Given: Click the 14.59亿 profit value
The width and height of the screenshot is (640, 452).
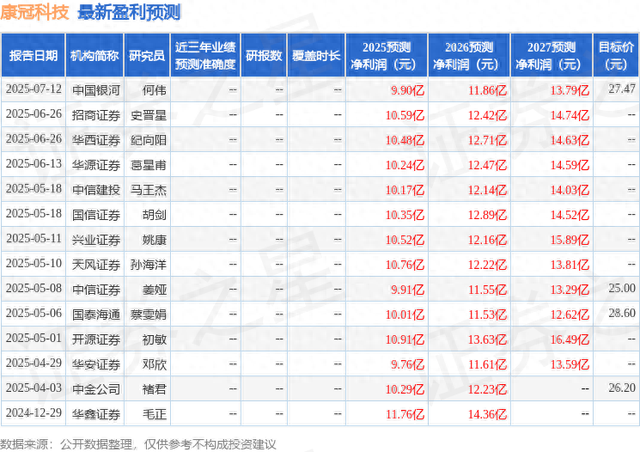Looking at the screenshot, I should point(570,165).
